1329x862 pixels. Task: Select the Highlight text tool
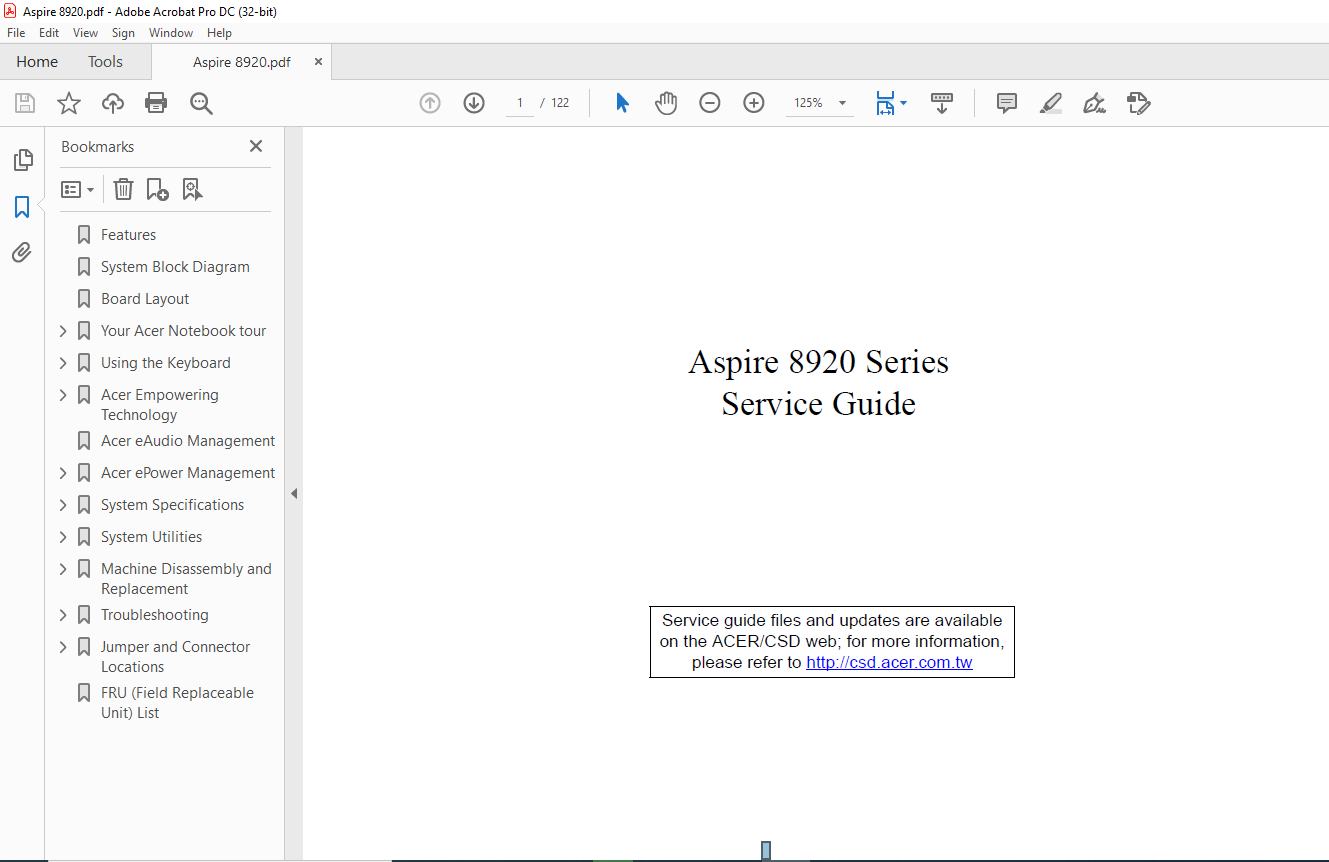coord(1051,103)
